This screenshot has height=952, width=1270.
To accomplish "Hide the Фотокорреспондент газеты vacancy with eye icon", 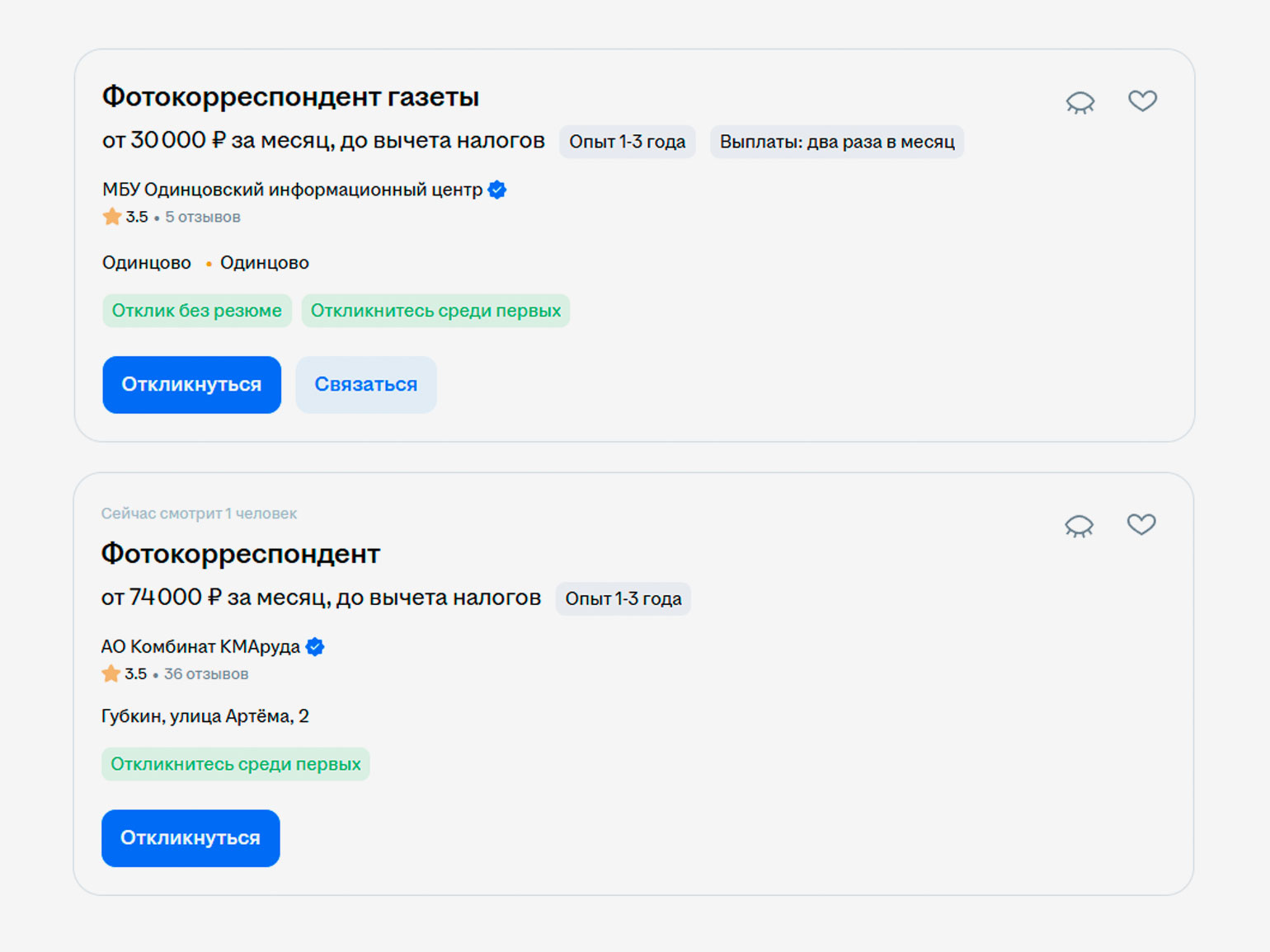I will tap(1079, 102).
